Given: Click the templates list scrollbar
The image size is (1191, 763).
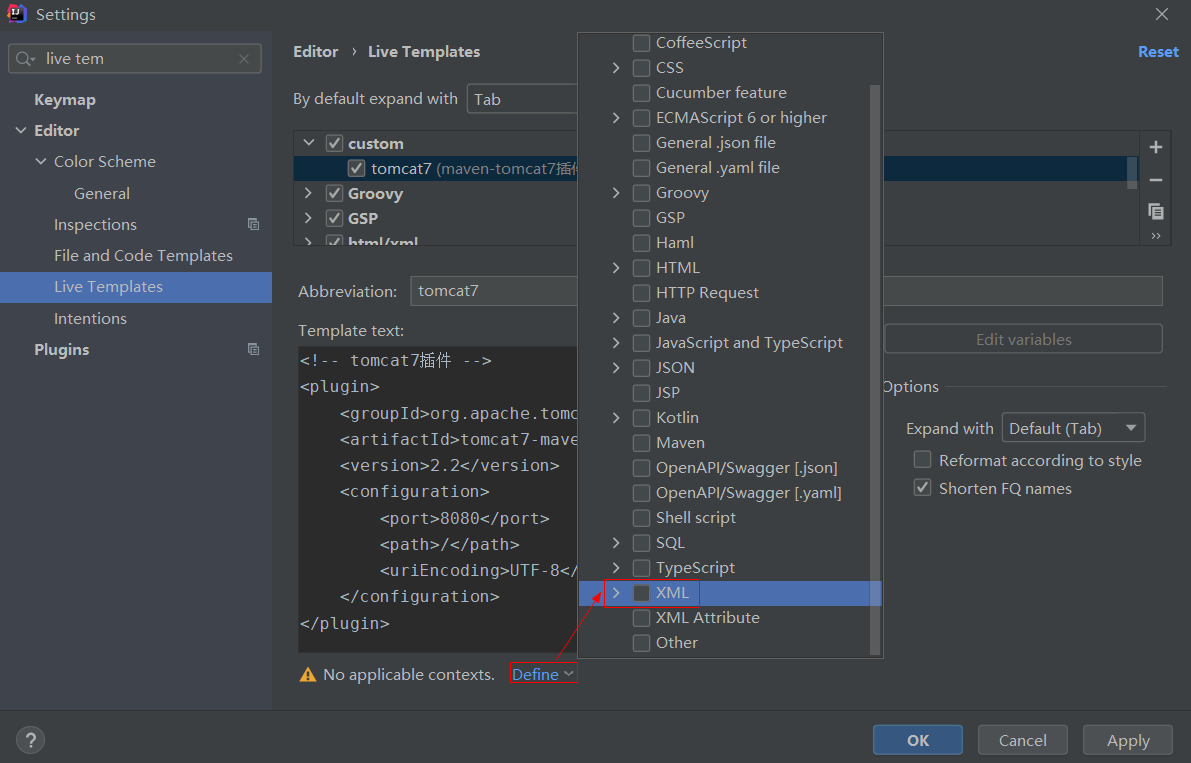Looking at the screenshot, I should pos(1132,172).
